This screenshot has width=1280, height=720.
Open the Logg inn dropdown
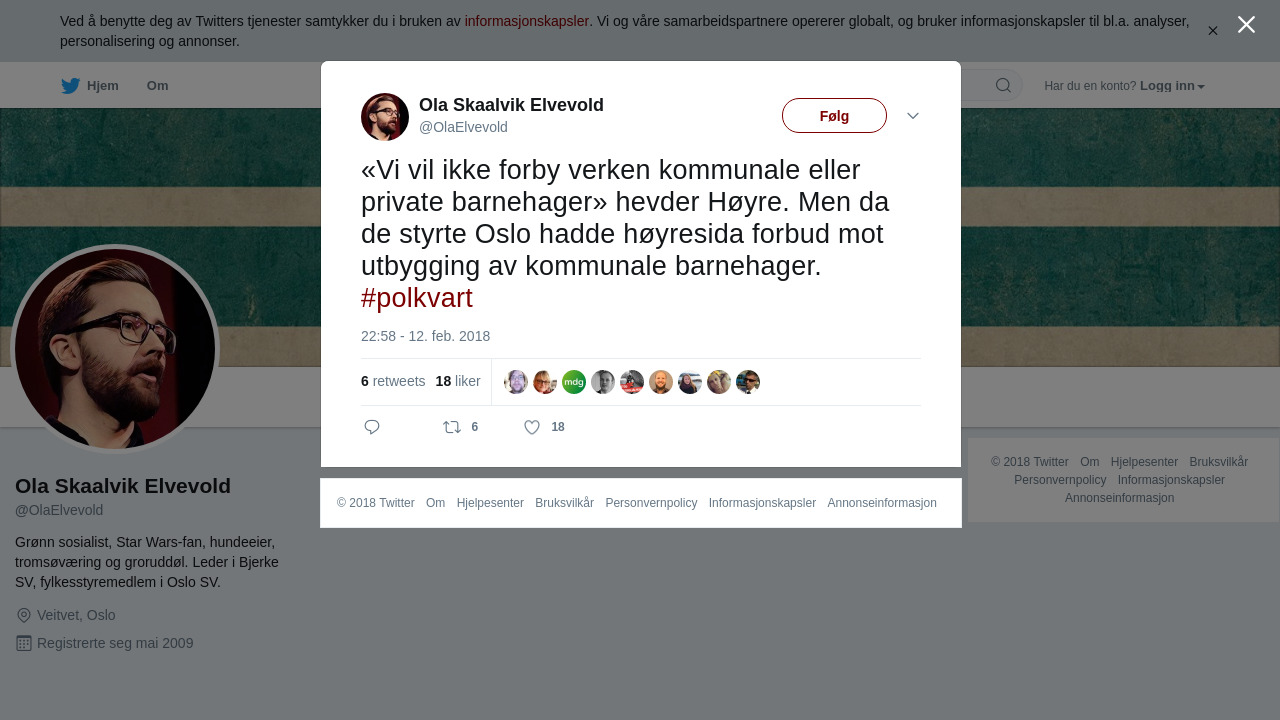[x=1172, y=86]
